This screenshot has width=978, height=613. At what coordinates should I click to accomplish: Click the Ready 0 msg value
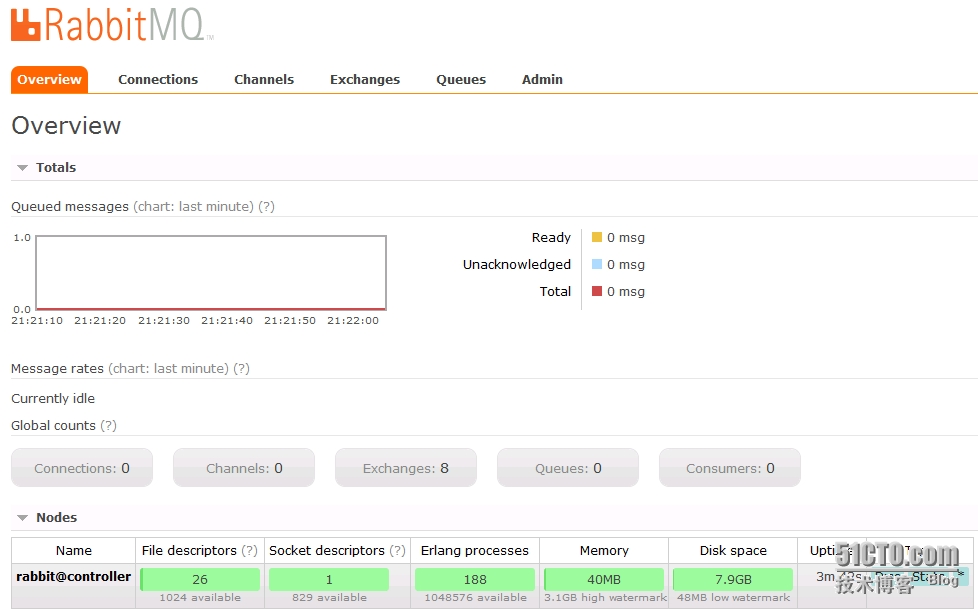(626, 238)
